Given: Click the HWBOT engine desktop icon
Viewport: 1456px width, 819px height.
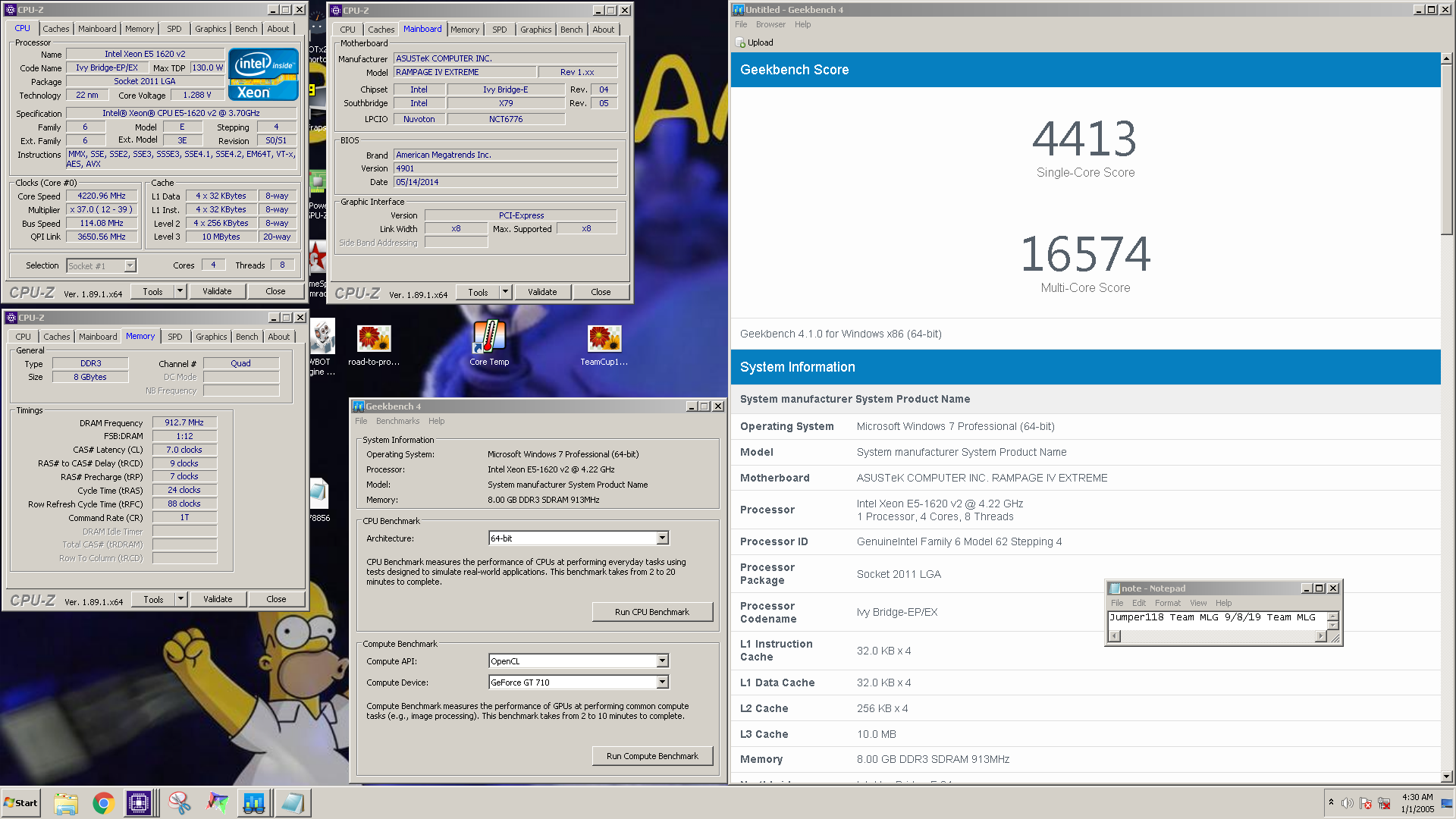Looking at the screenshot, I should (322, 347).
